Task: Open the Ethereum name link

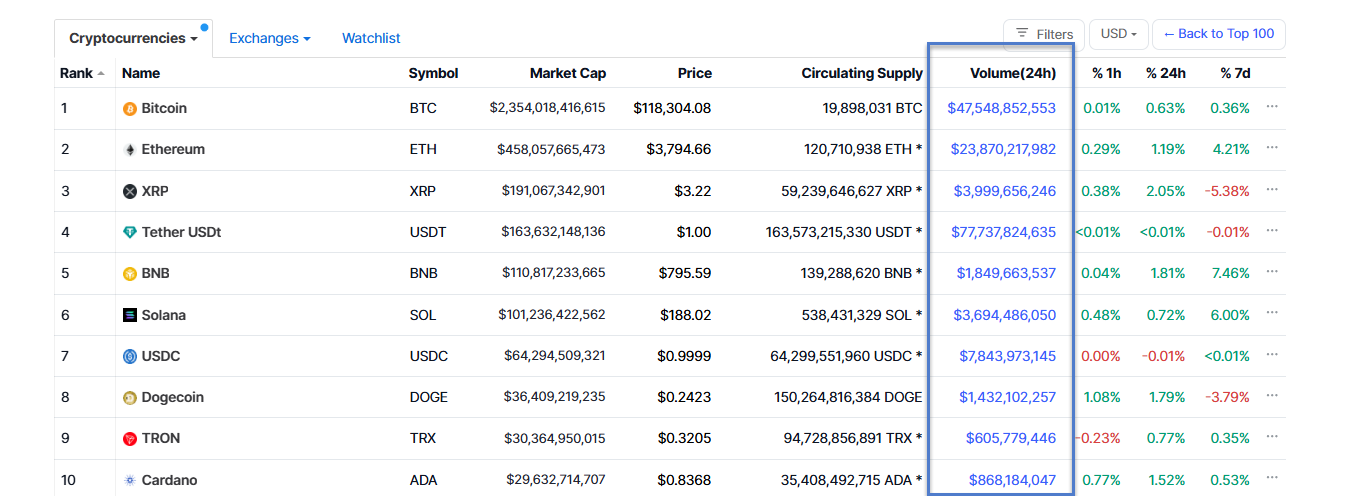Action: 173,149
